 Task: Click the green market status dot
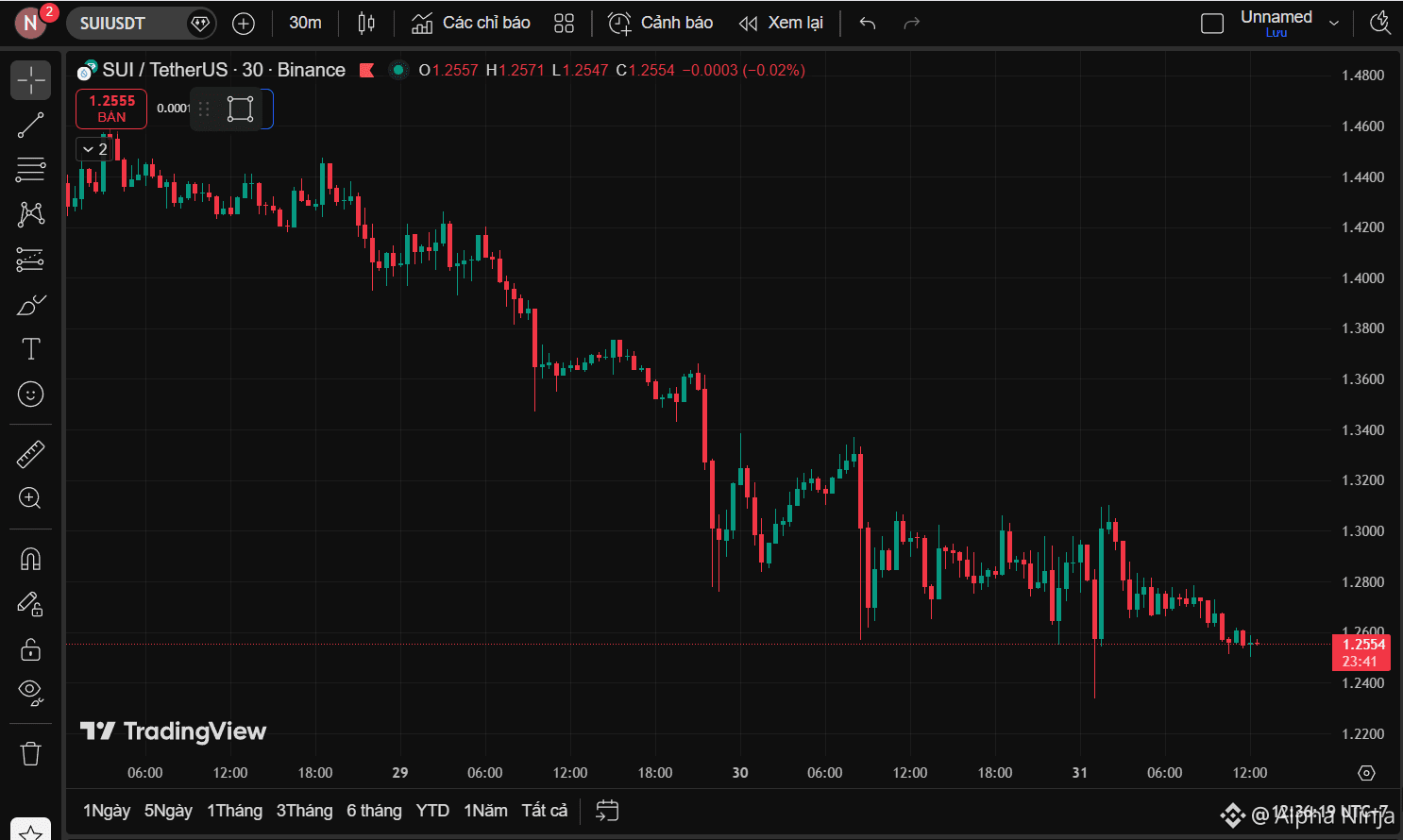click(x=398, y=70)
